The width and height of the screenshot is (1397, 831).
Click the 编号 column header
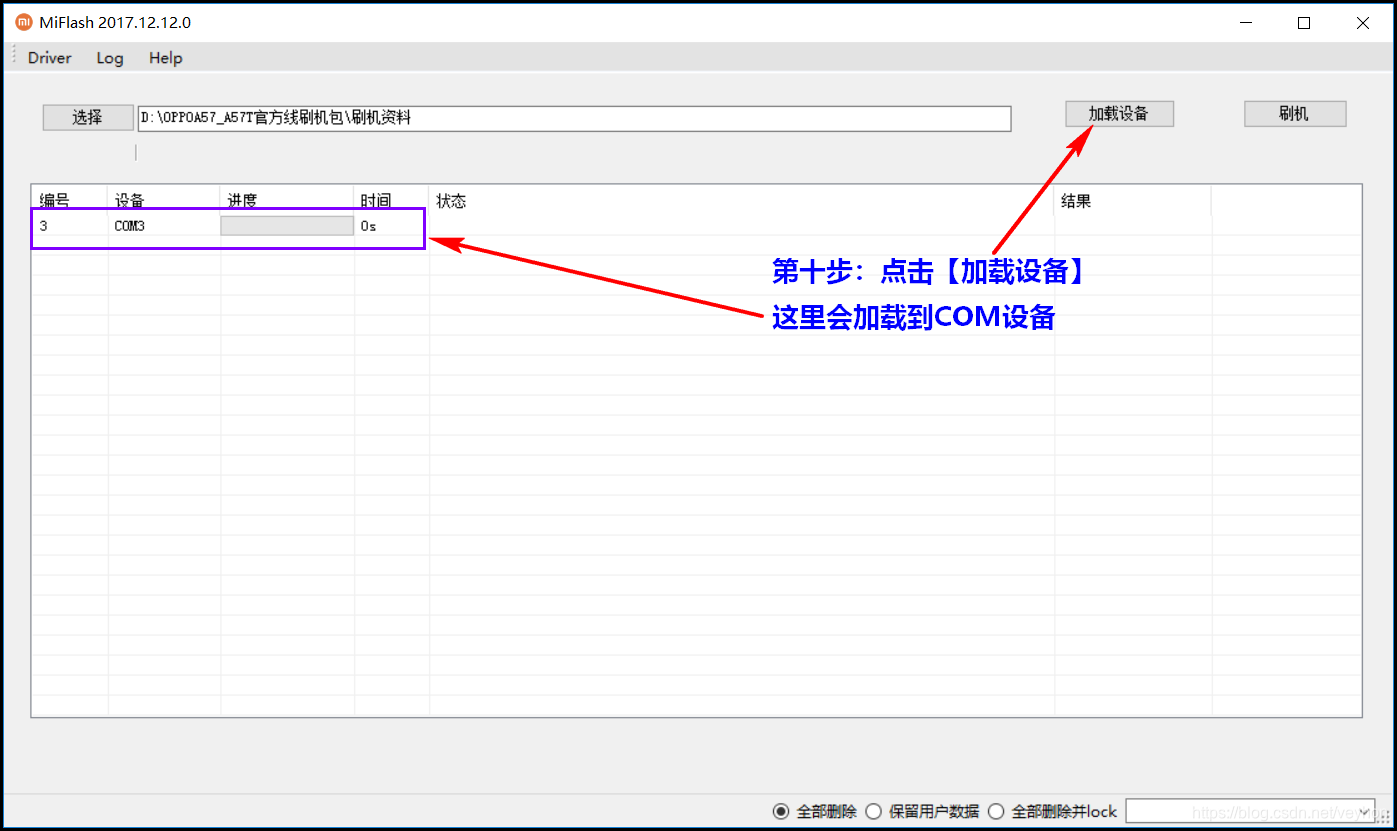(70, 201)
